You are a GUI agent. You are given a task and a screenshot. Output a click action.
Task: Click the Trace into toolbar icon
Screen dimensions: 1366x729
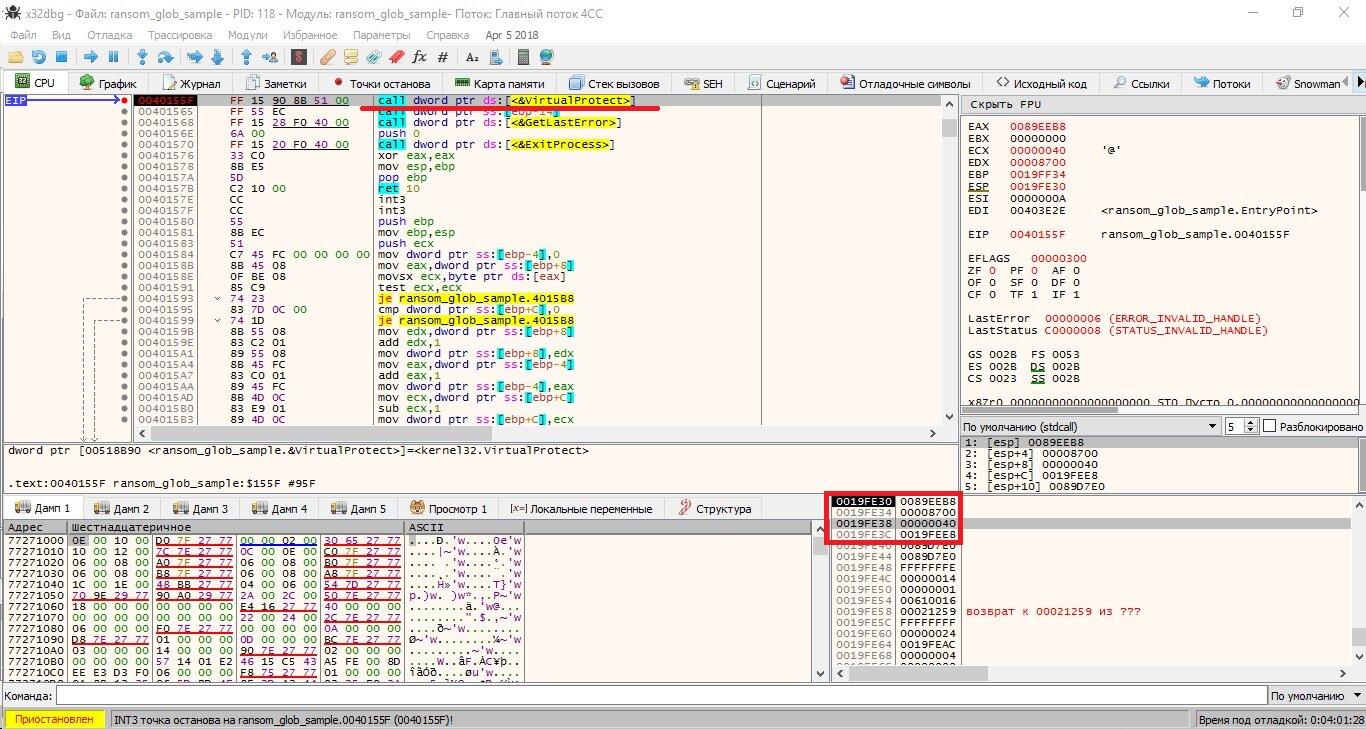tap(194, 57)
